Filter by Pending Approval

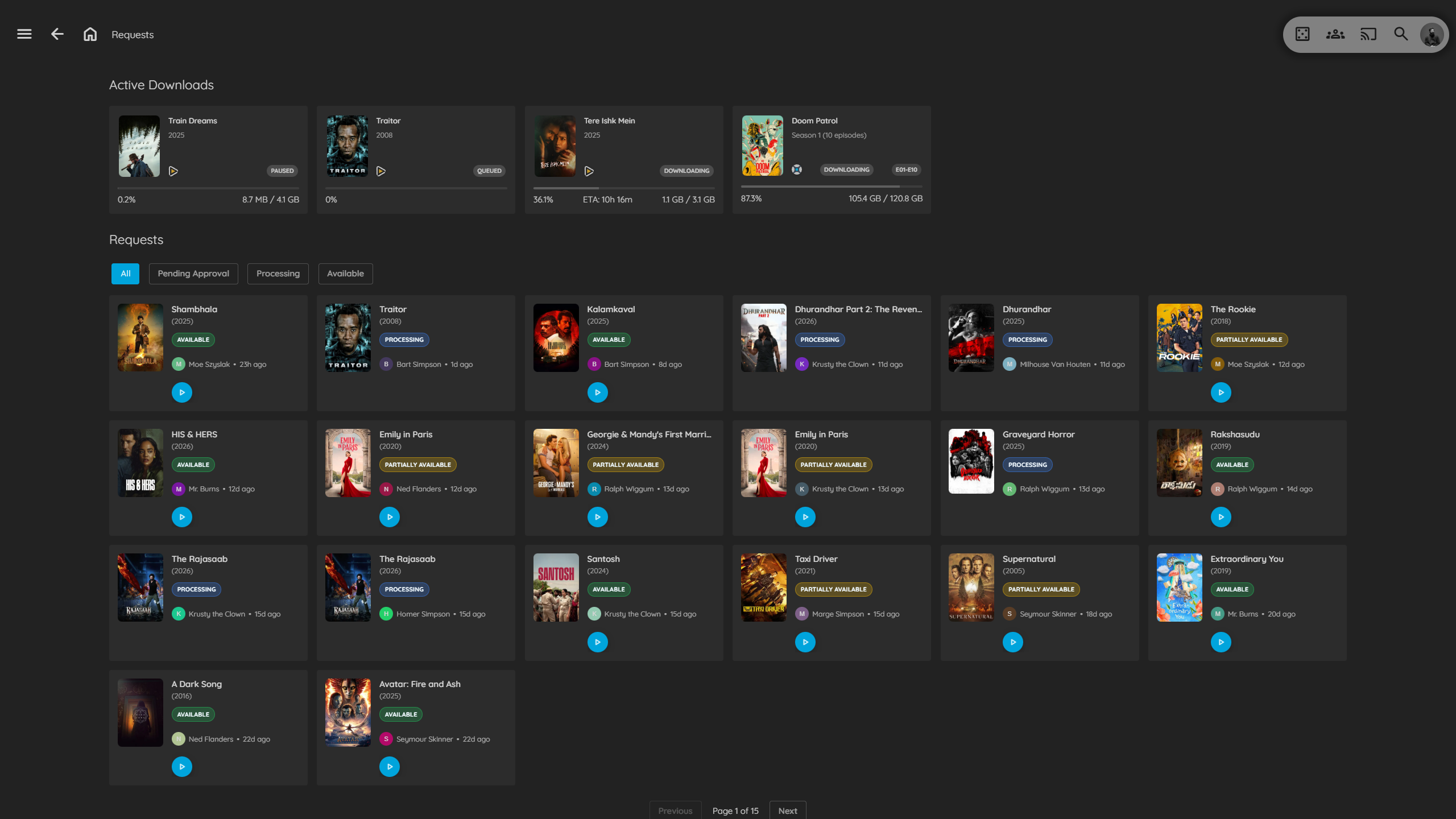point(193,274)
